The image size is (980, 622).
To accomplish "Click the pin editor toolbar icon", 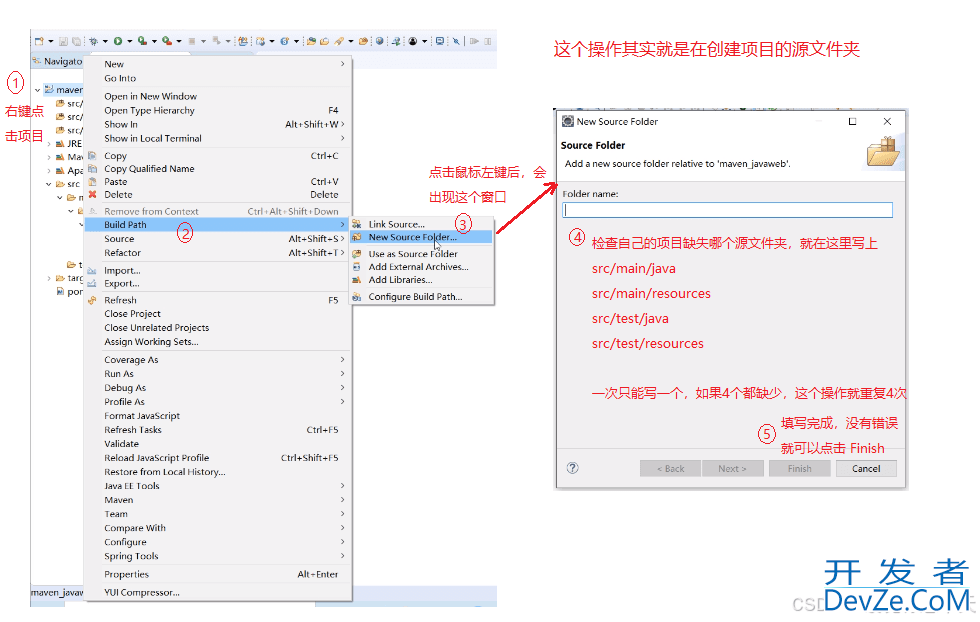I will (456, 41).
